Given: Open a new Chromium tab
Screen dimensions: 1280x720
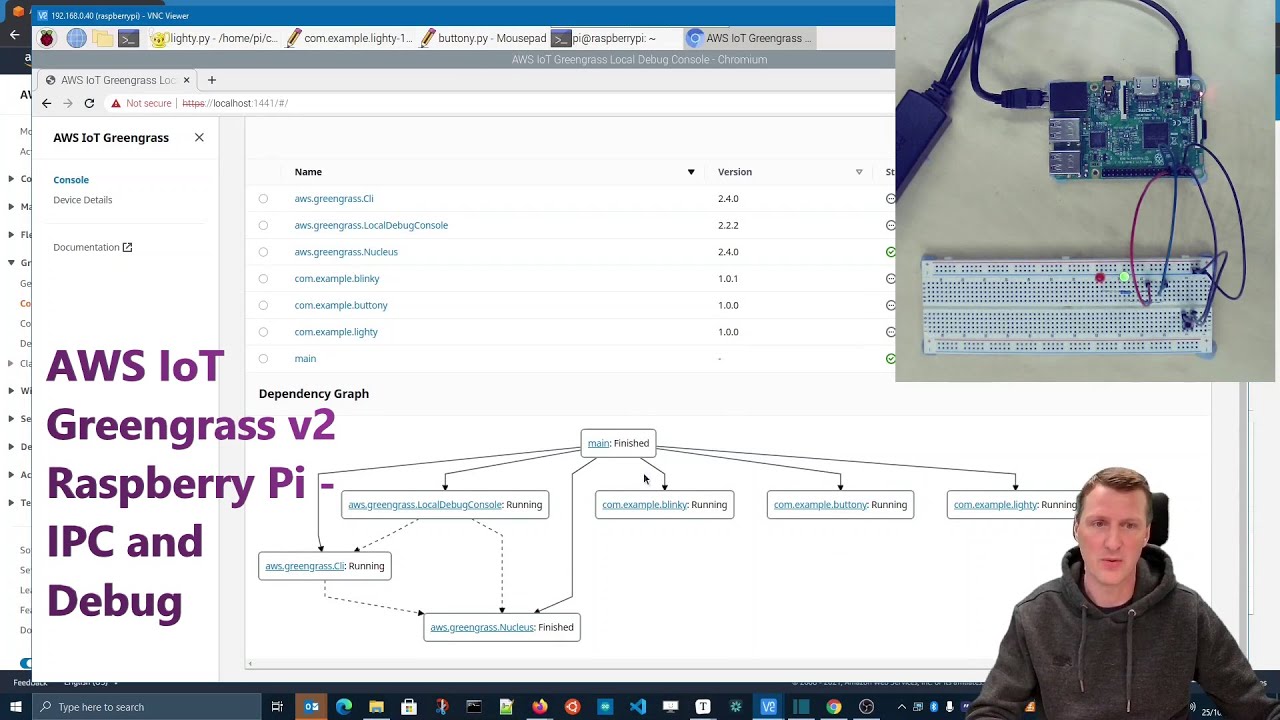Looking at the screenshot, I should tap(212, 80).
